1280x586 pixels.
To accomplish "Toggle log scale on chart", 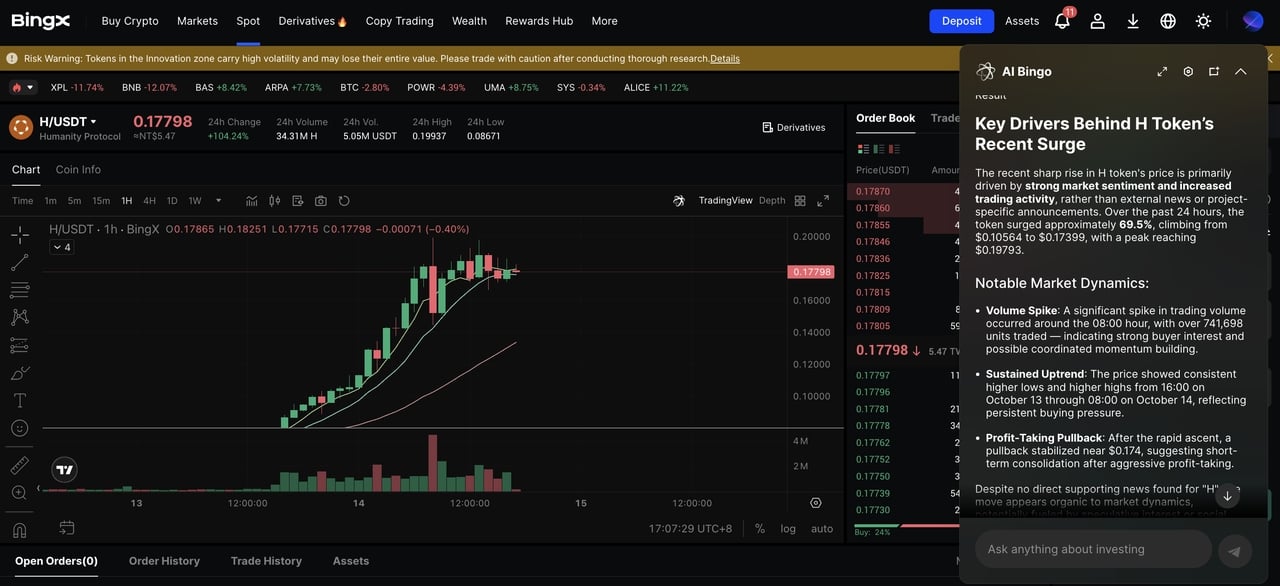I will point(788,529).
